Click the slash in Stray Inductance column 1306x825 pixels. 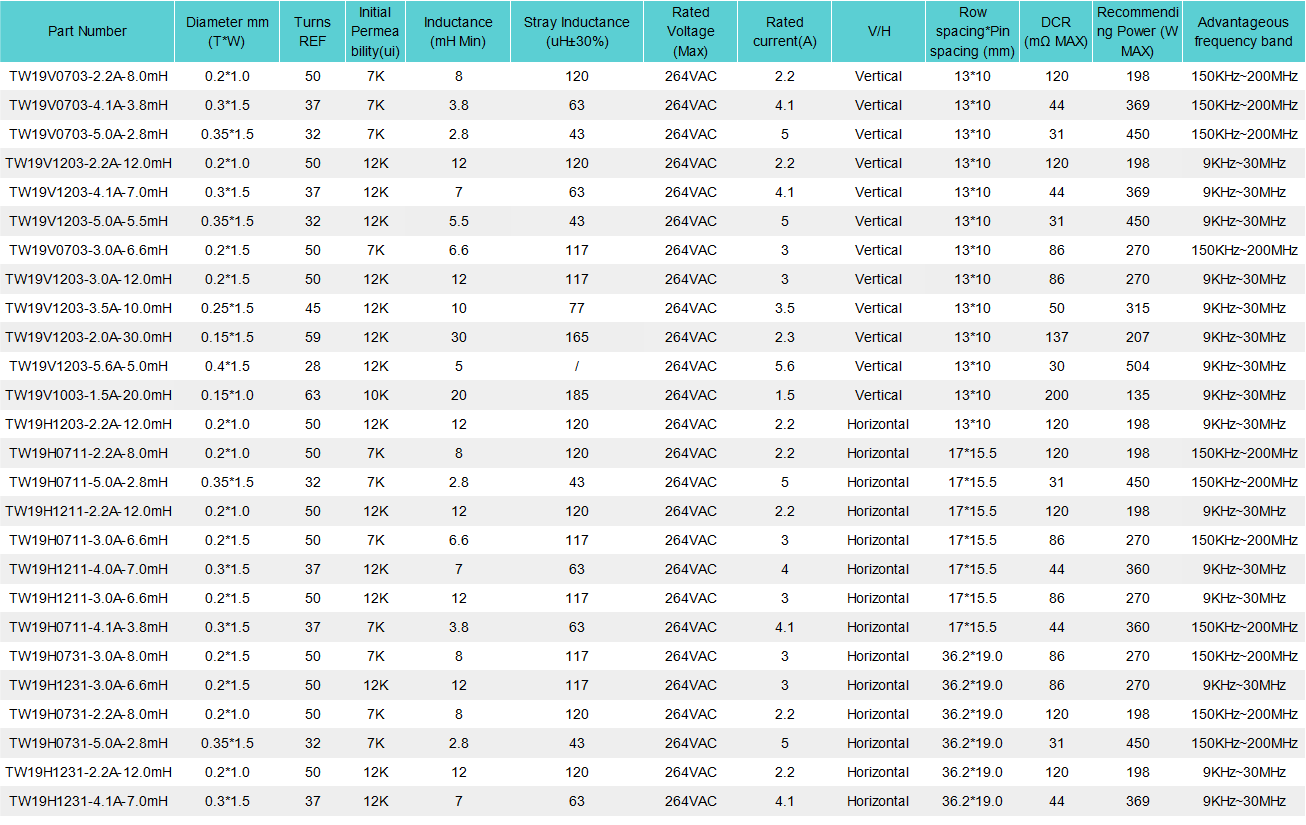[576, 366]
